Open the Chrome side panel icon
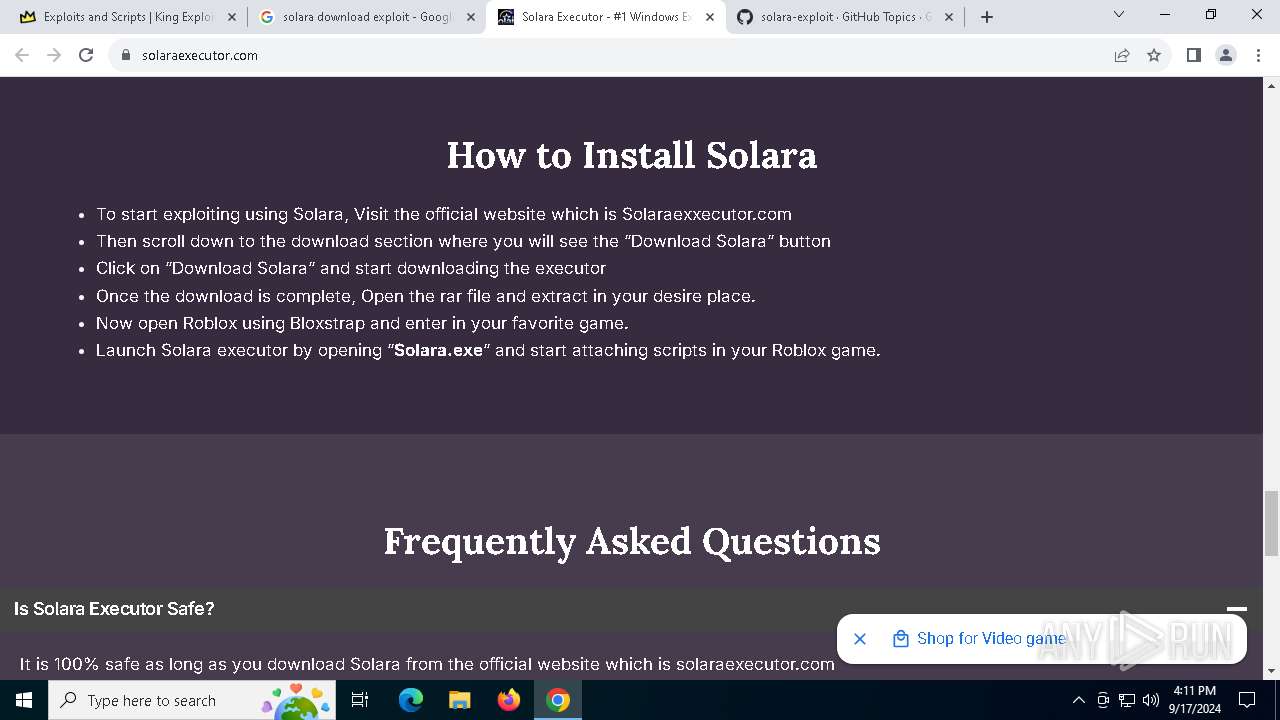This screenshot has width=1280, height=720. (x=1193, y=55)
